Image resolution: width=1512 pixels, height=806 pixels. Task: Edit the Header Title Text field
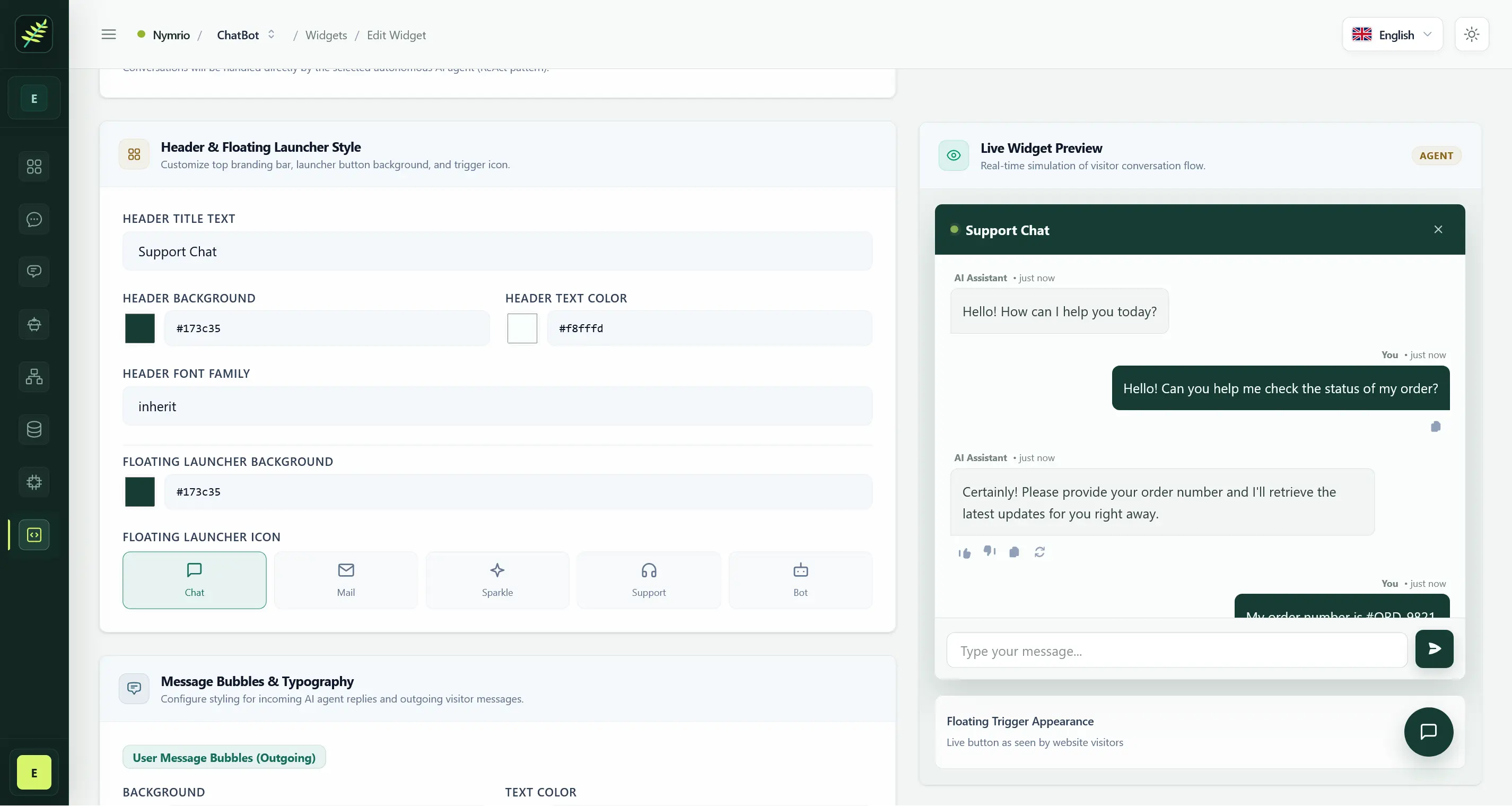[x=497, y=252]
